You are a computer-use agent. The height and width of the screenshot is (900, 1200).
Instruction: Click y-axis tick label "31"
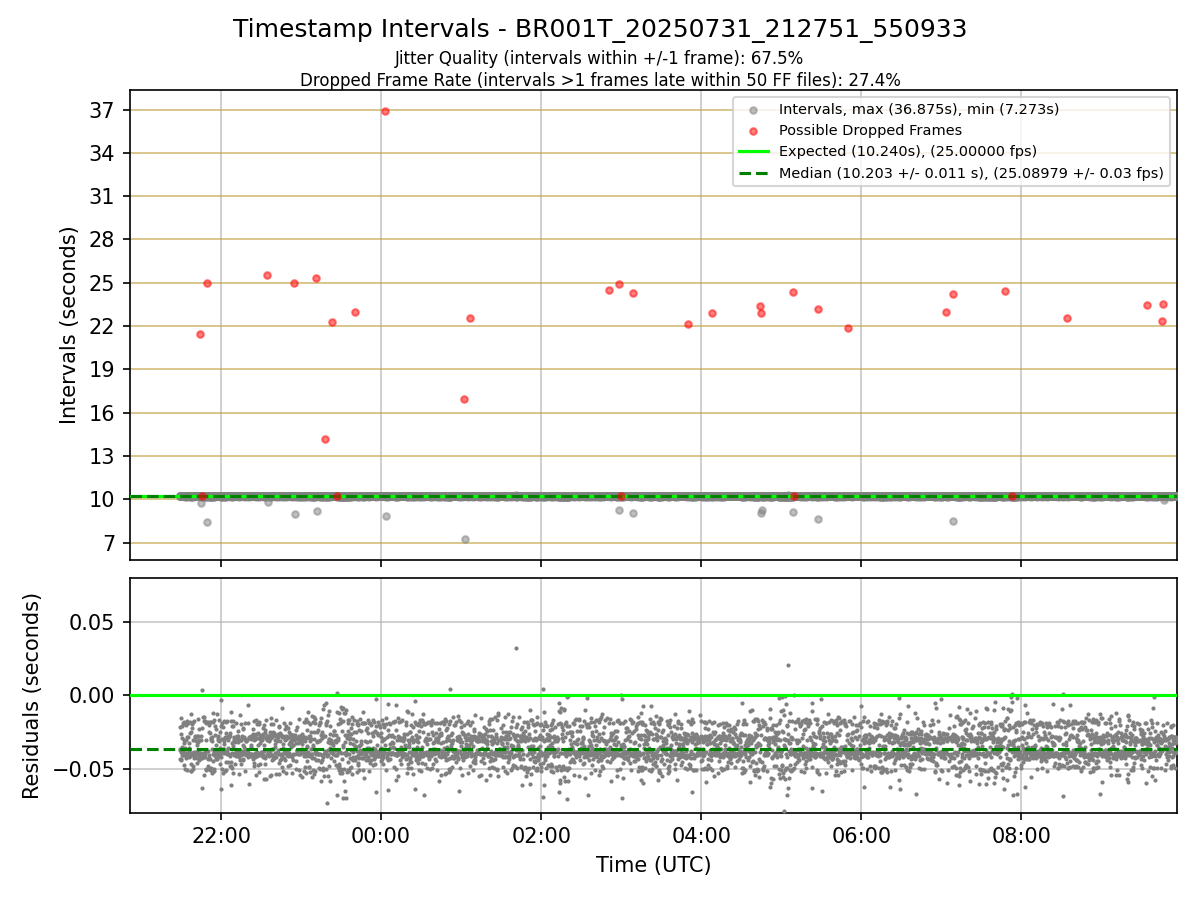click(x=103, y=197)
